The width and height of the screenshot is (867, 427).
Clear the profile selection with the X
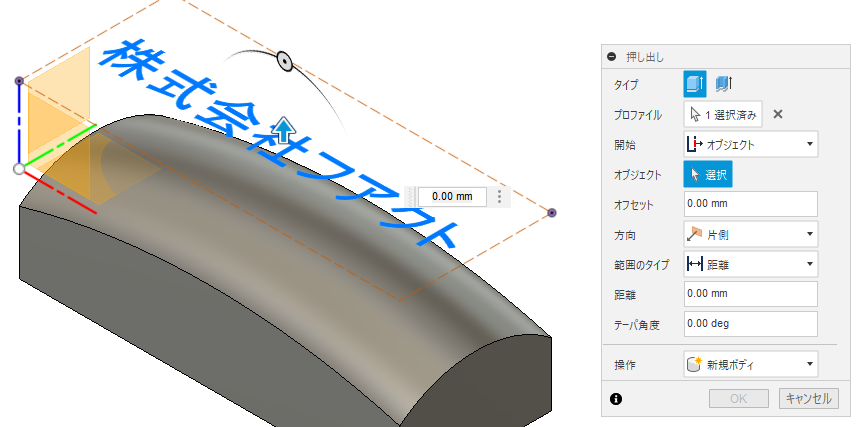pyautogui.click(x=777, y=114)
